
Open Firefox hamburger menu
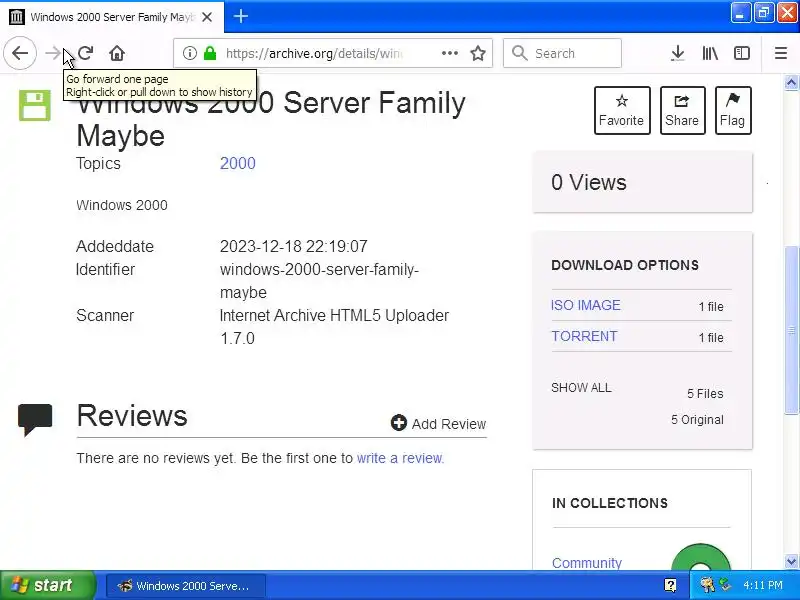click(x=781, y=53)
